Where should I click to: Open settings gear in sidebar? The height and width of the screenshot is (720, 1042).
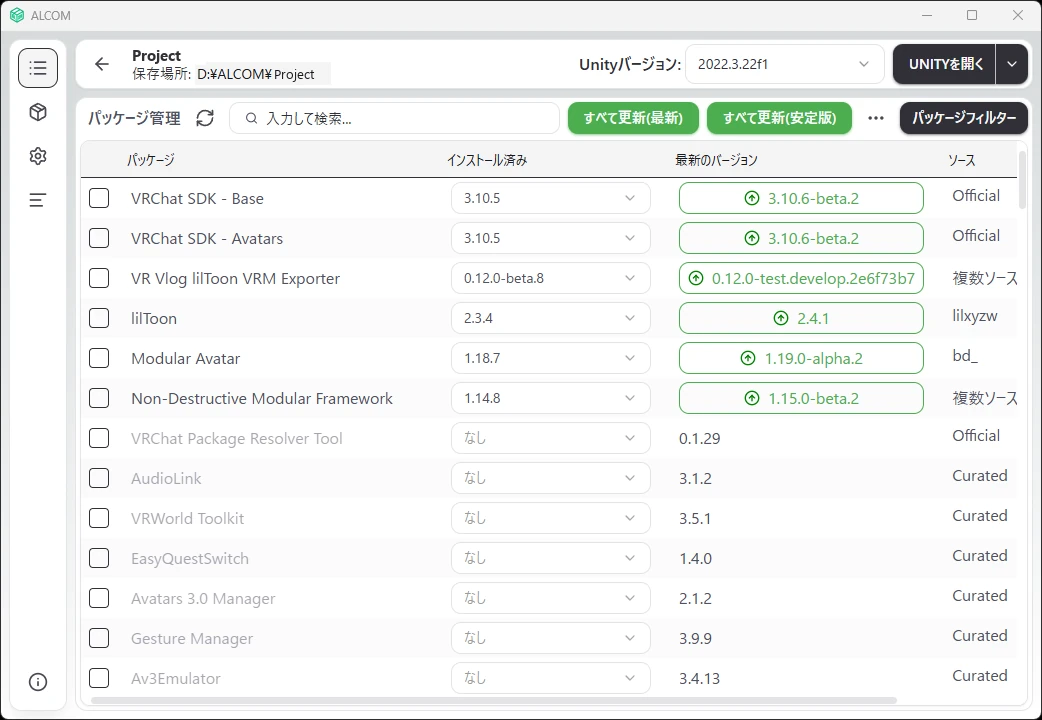tap(38, 156)
